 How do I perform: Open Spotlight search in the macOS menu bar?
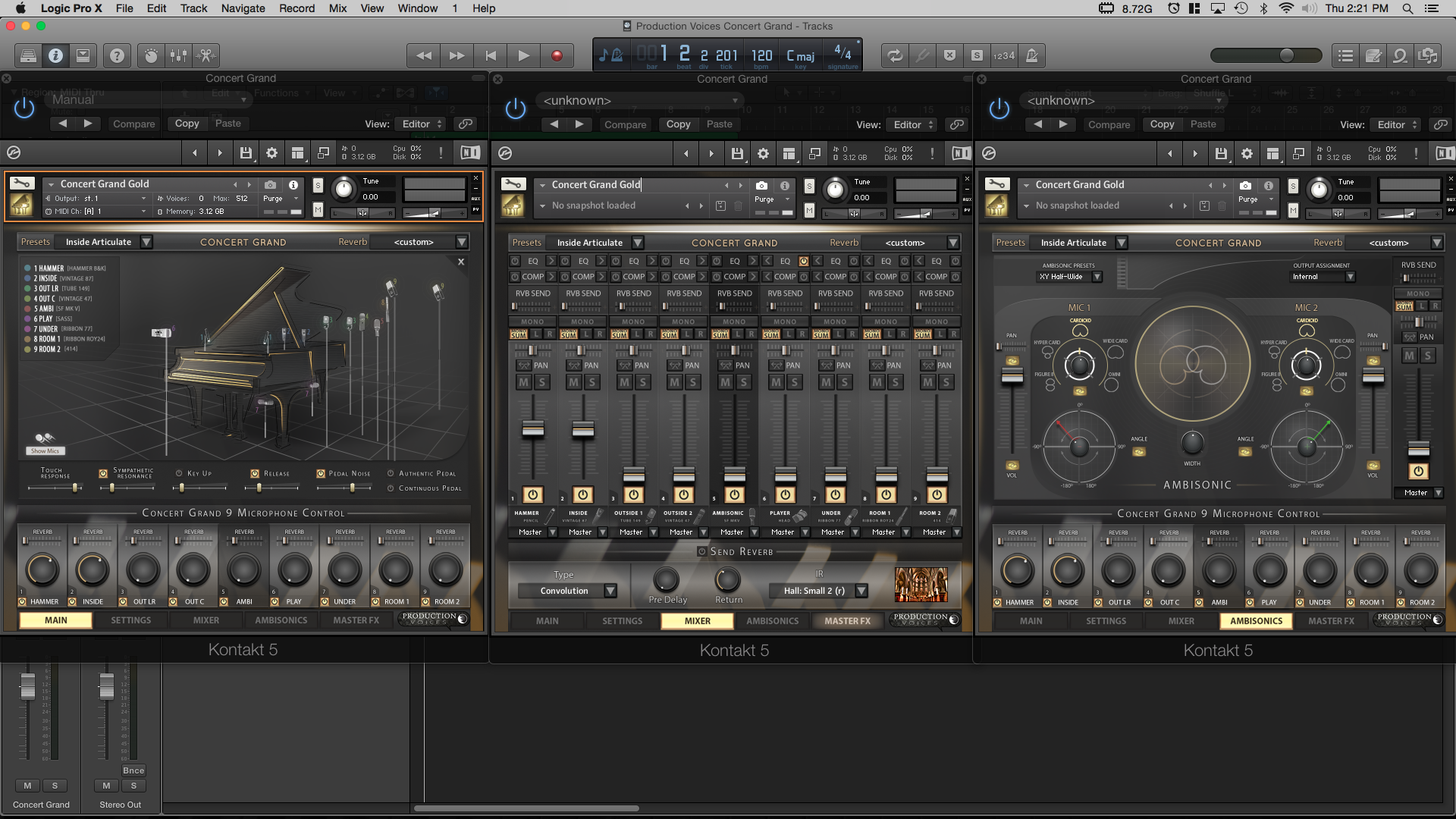tap(1407, 8)
